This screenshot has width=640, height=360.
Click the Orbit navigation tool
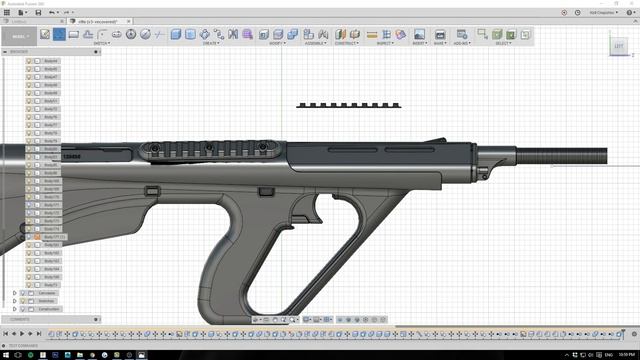256,320
